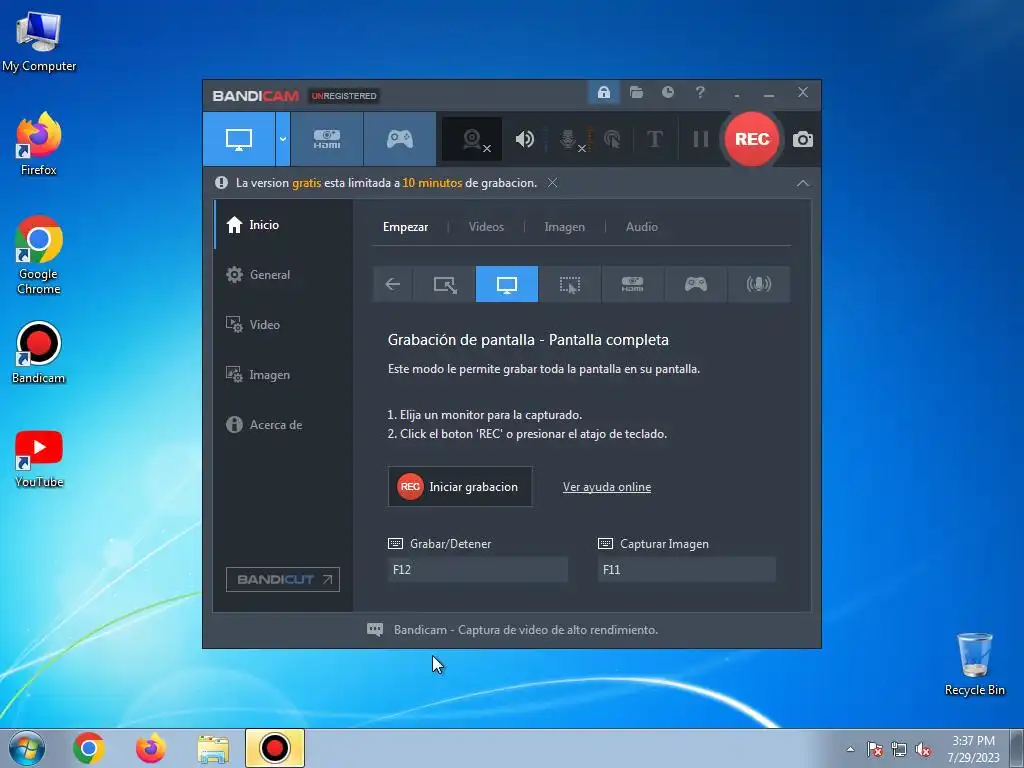The width and height of the screenshot is (1024, 768).
Task: Click the pause recording icon
Action: [x=700, y=139]
